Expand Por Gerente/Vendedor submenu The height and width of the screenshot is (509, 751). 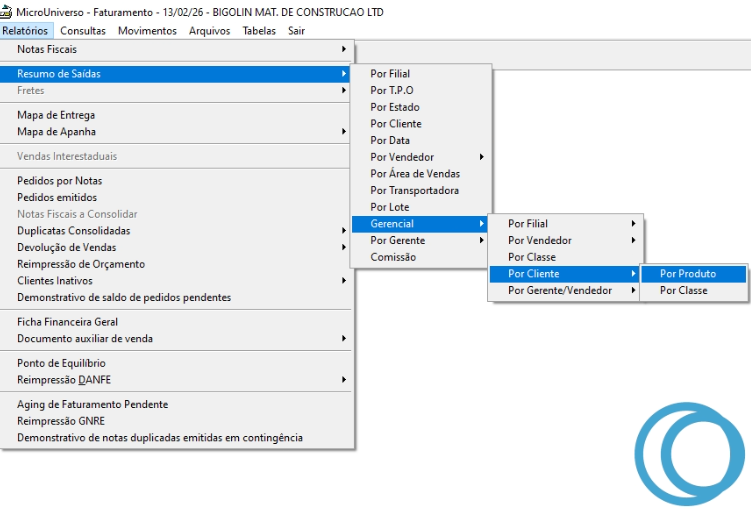click(560, 290)
